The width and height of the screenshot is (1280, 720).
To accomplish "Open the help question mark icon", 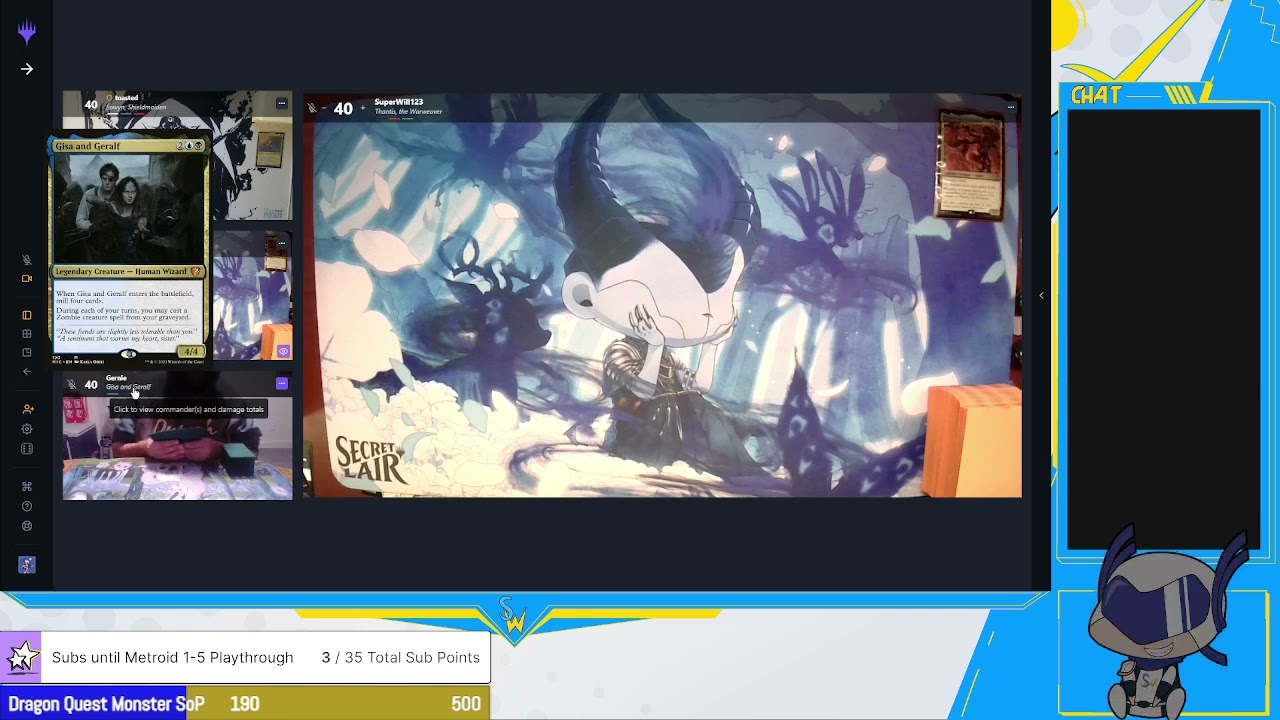I will (x=27, y=506).
